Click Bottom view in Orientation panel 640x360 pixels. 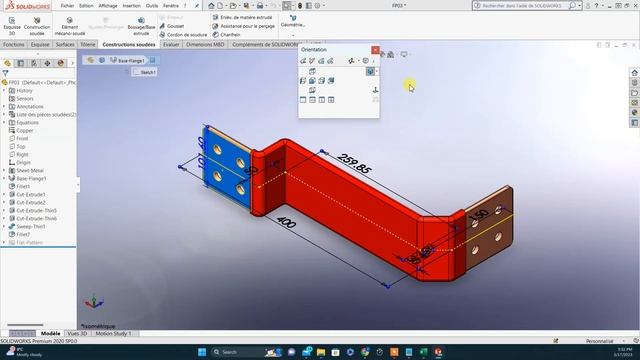click(312, 90)
